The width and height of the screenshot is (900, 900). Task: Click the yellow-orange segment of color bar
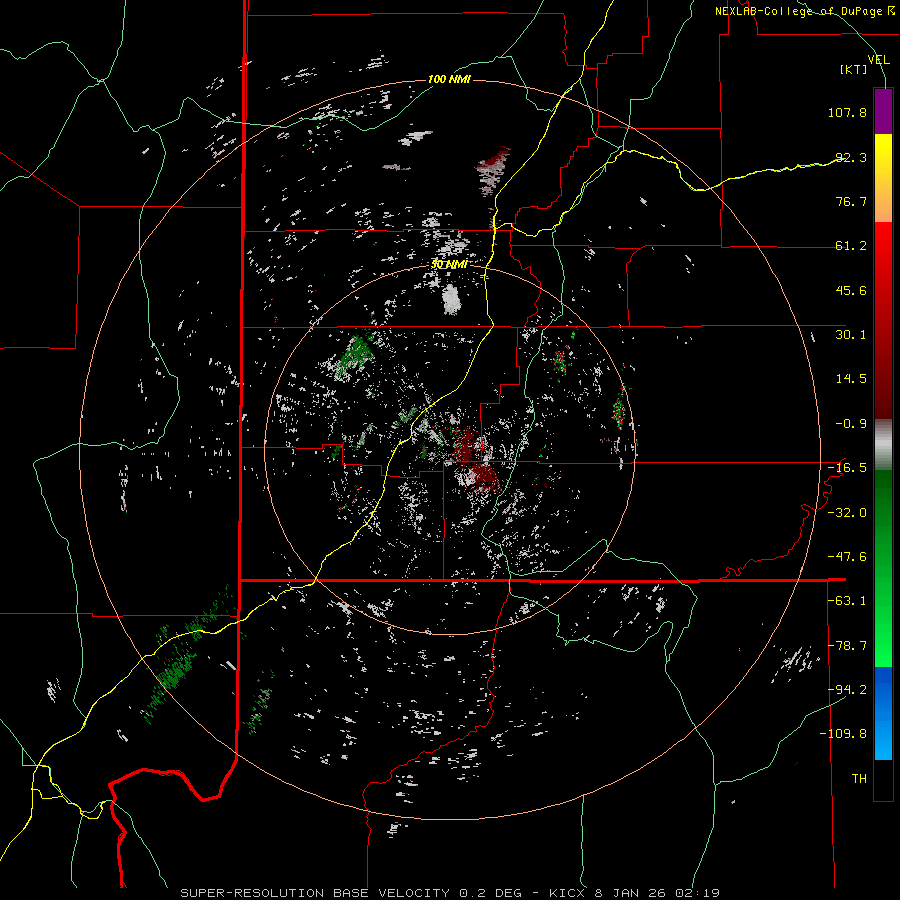coord(883,178)
